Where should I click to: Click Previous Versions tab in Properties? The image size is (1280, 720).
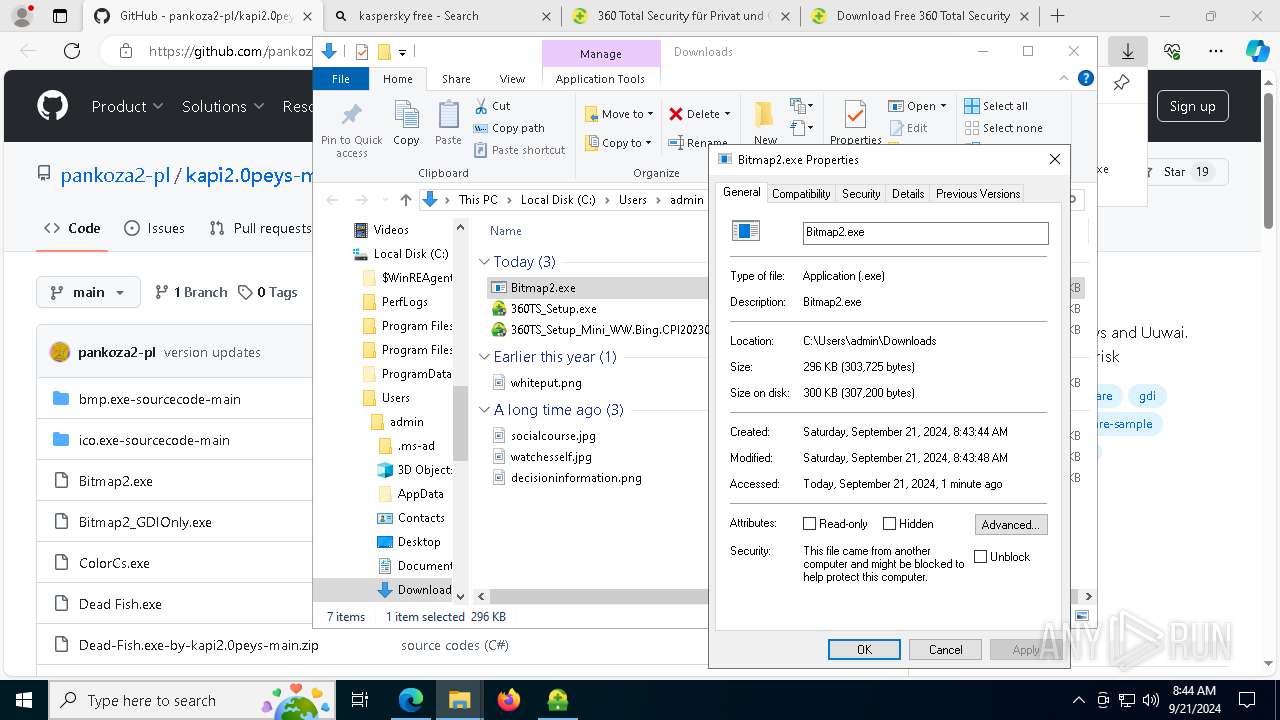(x=978, y=194)
